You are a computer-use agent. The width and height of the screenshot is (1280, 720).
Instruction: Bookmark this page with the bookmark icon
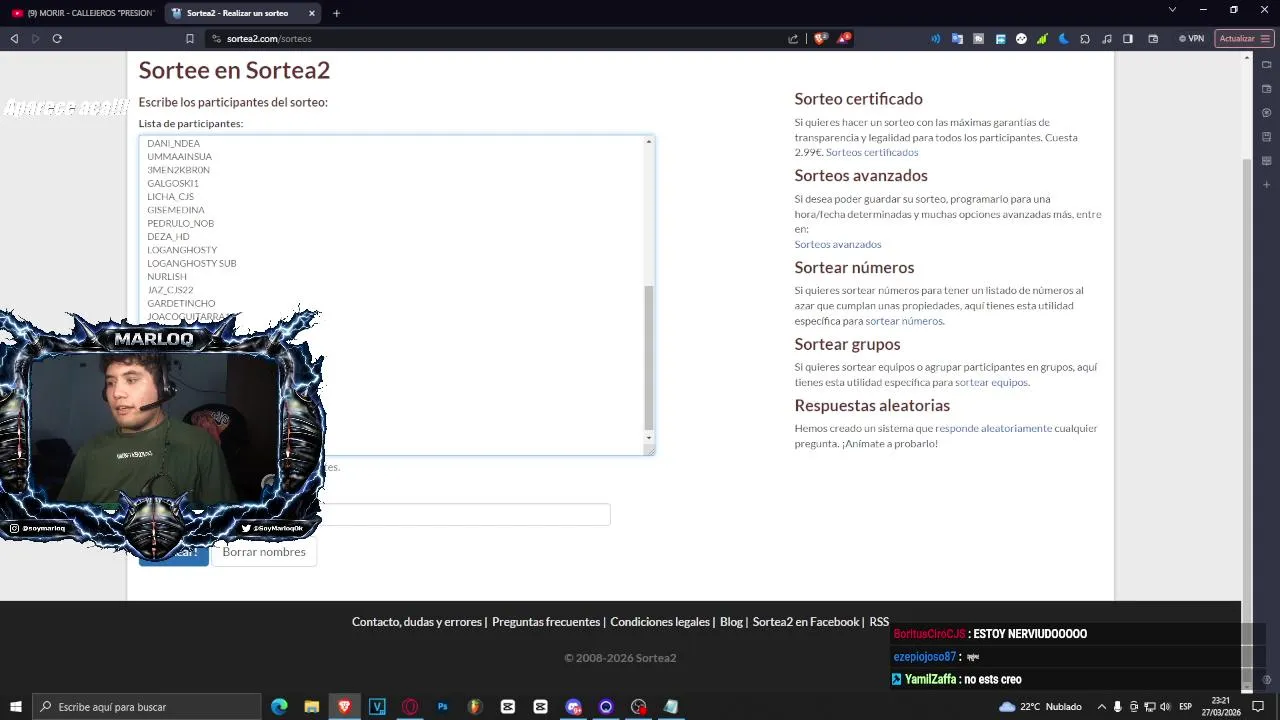pos(190,39)
